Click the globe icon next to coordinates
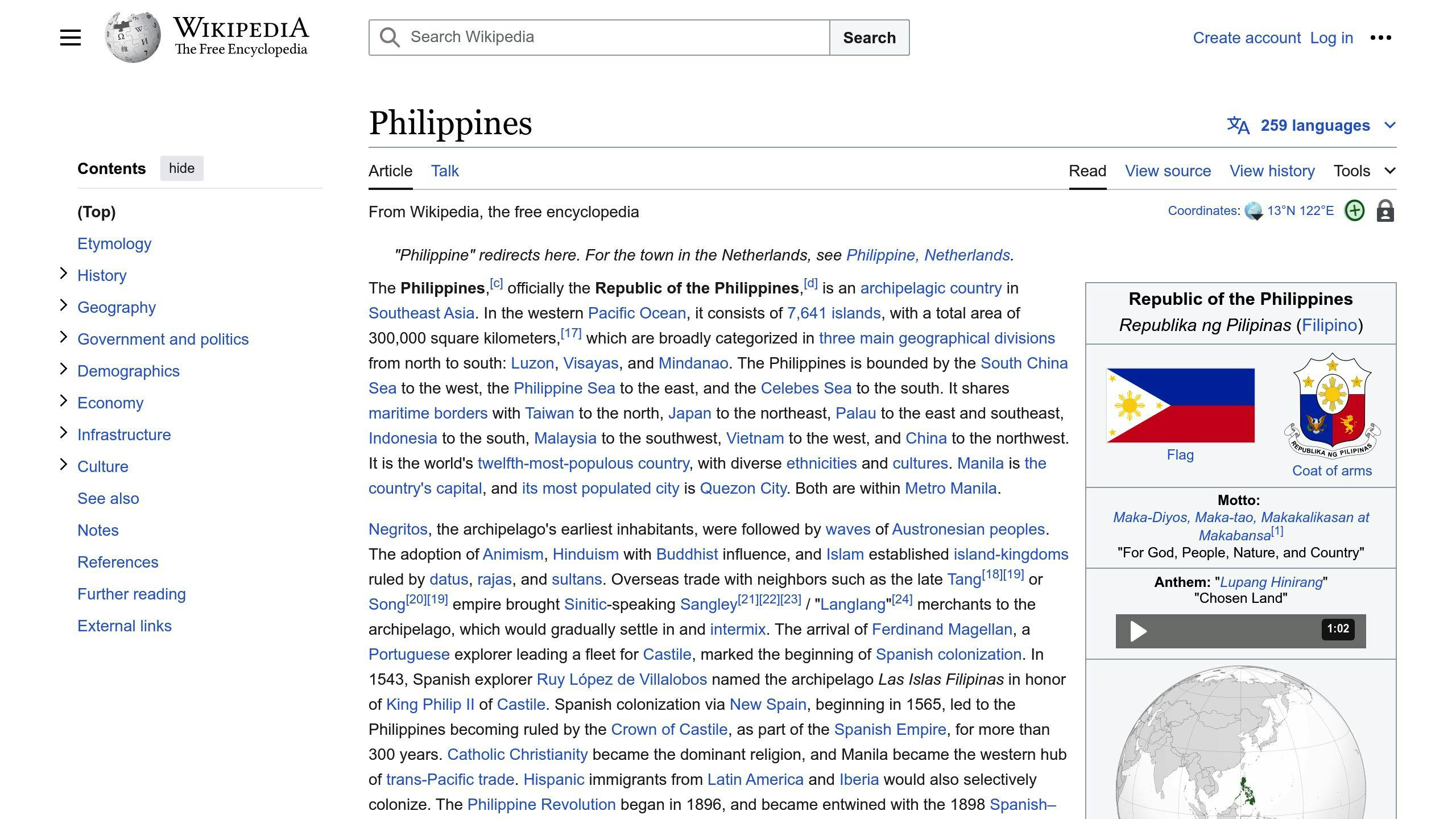 (x=1254, y=211)
